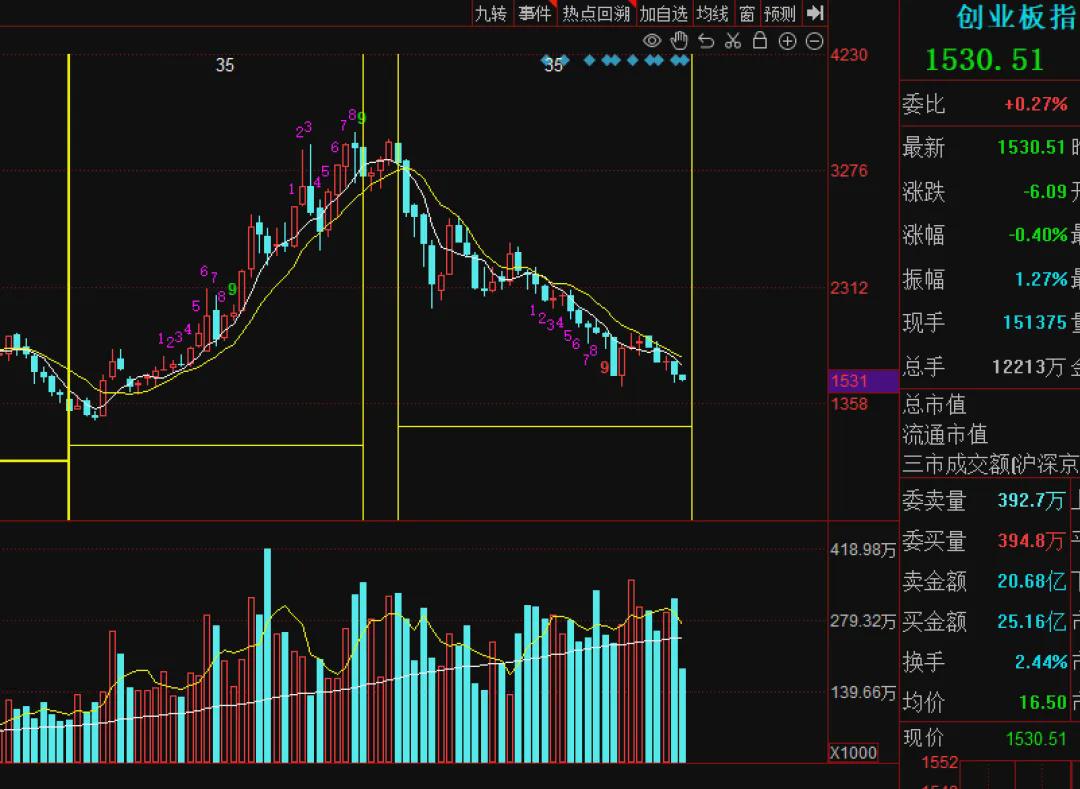This screenshot has width=1080, height=789.
Task: Toggle the eye visibility icon above chart
Action: pos(652,41)
